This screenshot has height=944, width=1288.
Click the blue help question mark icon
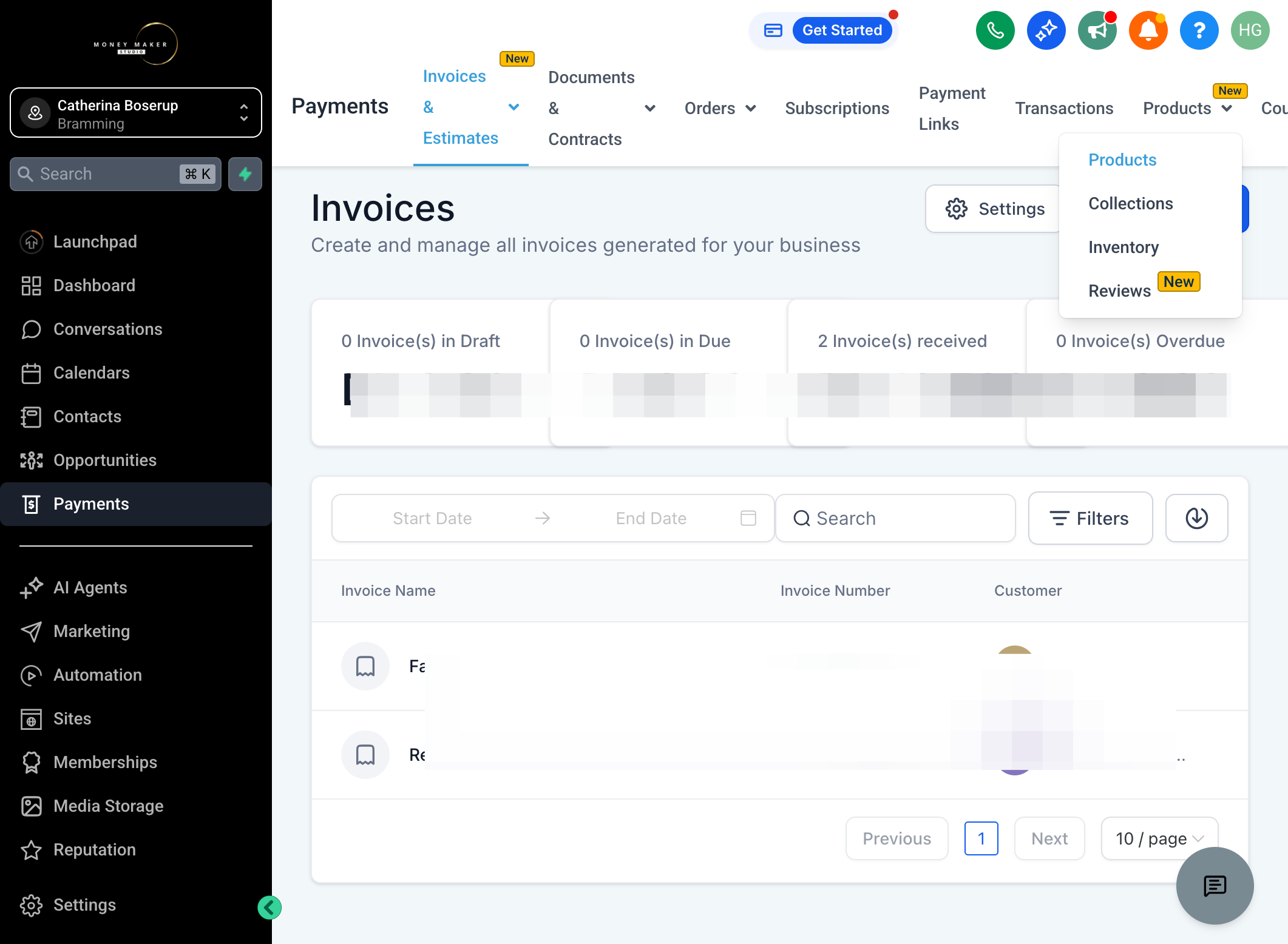1199,30
